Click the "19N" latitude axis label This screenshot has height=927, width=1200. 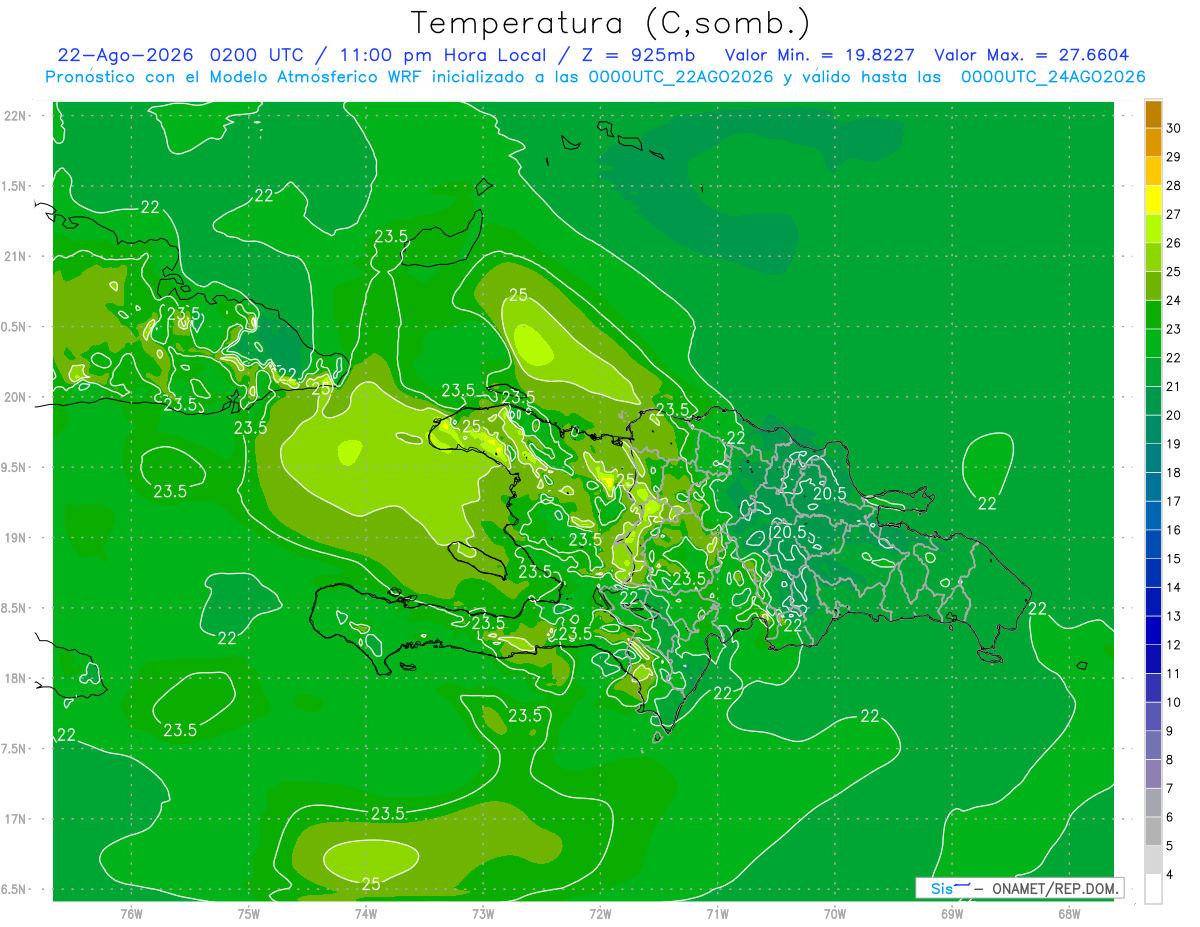click(x=15, y=537)
